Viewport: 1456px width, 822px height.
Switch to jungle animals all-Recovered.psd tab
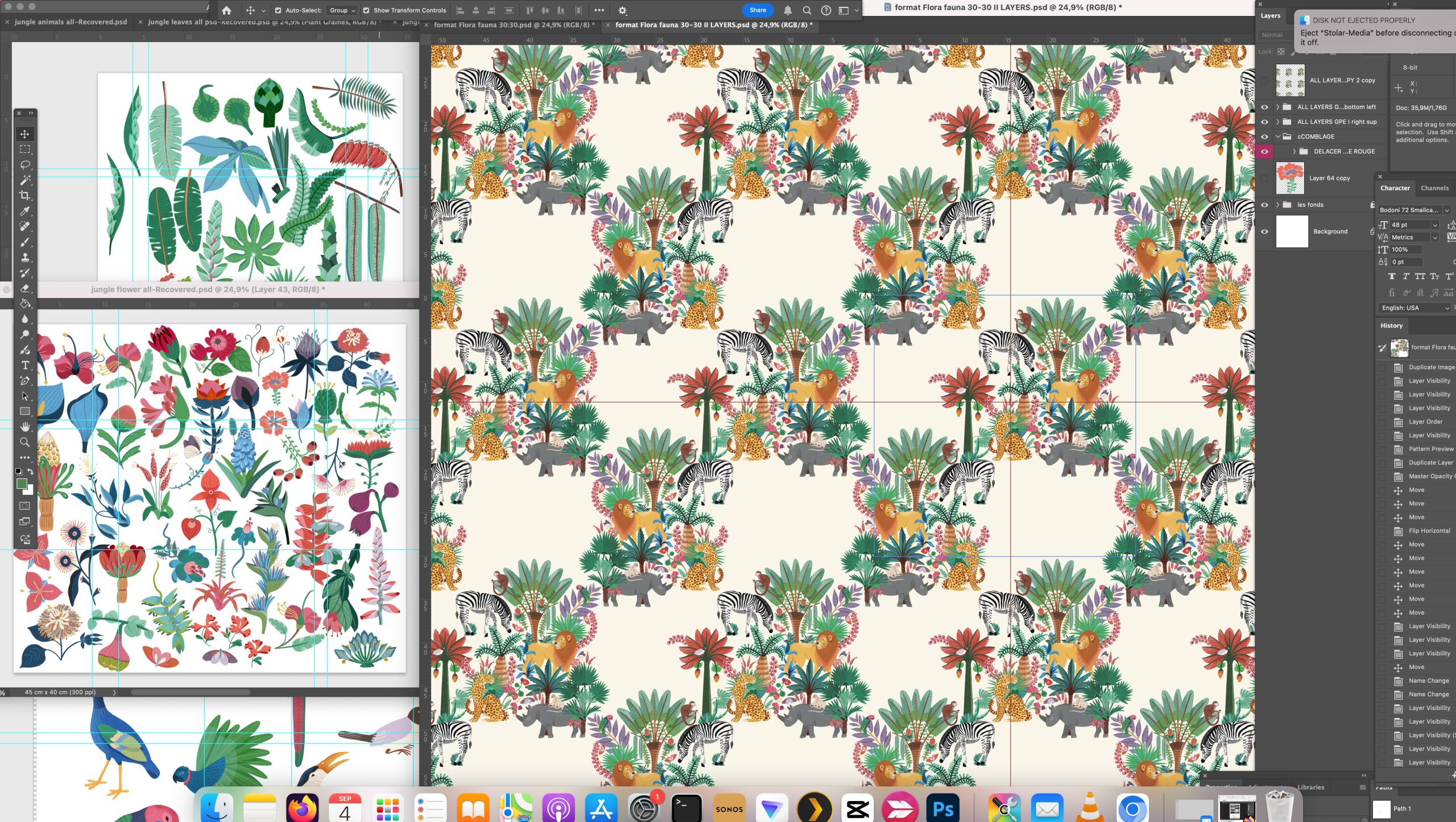(71, 22)
